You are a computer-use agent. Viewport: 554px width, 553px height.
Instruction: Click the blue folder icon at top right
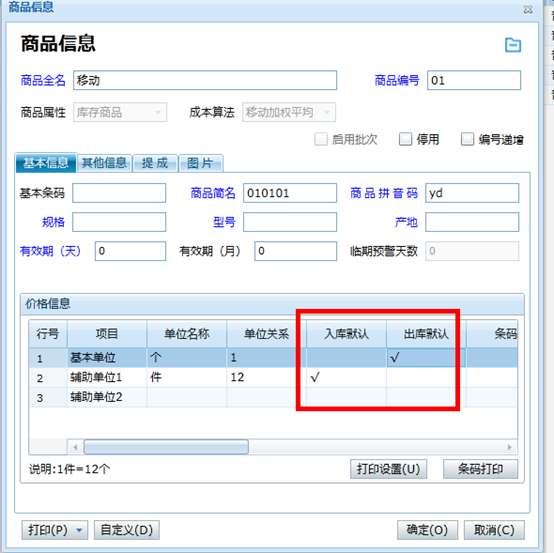[513, 45]
